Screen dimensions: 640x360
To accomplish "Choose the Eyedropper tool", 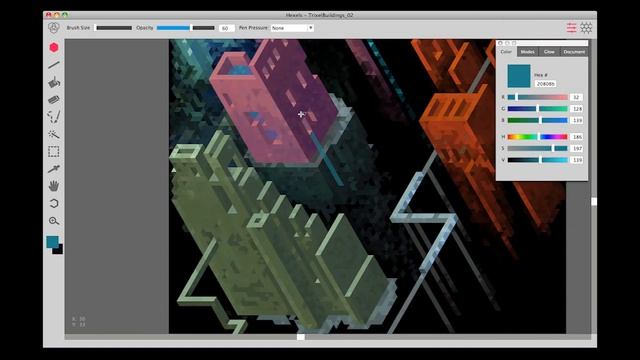I will click(x=54, y=169).
